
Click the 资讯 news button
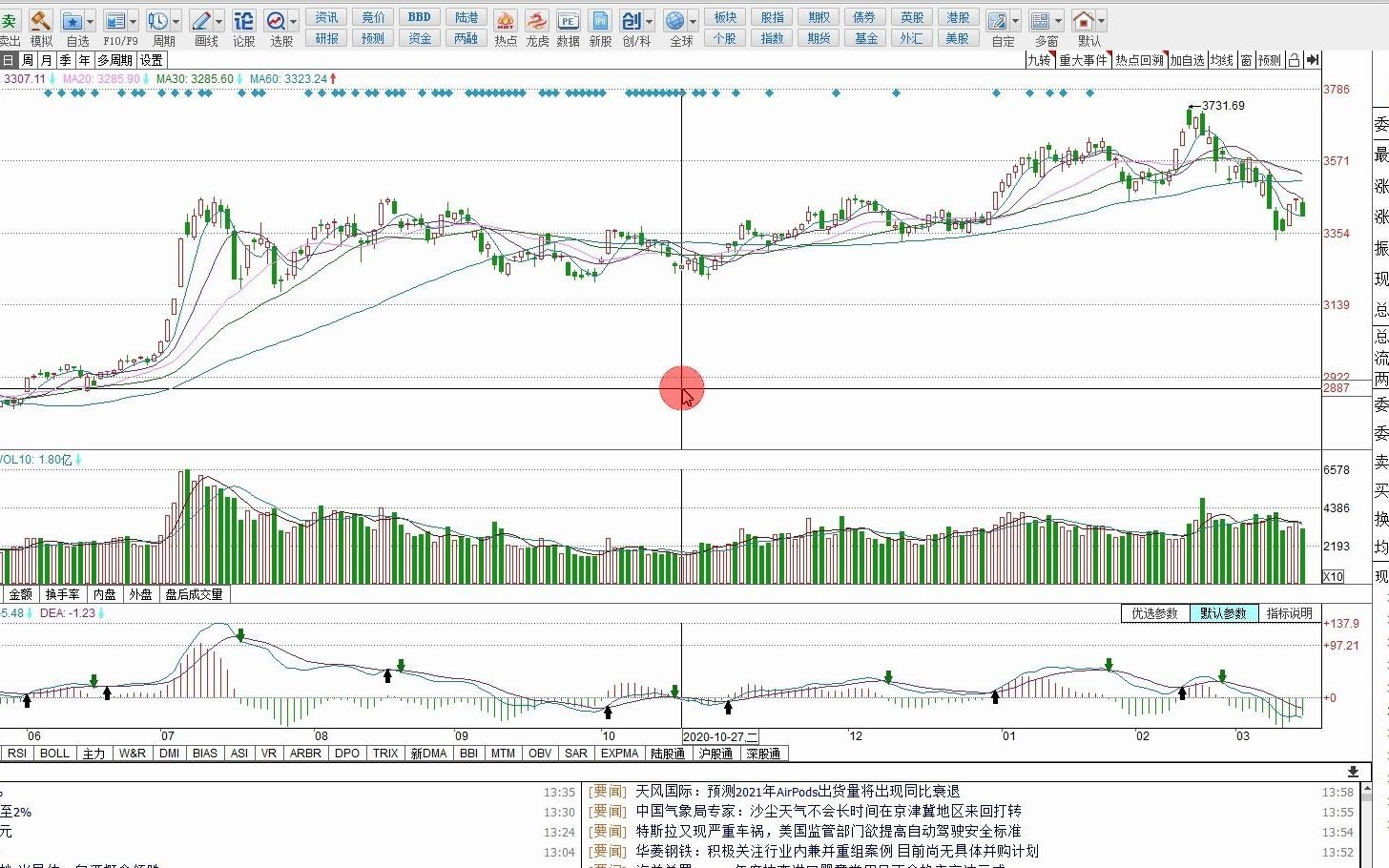point(327,17)
